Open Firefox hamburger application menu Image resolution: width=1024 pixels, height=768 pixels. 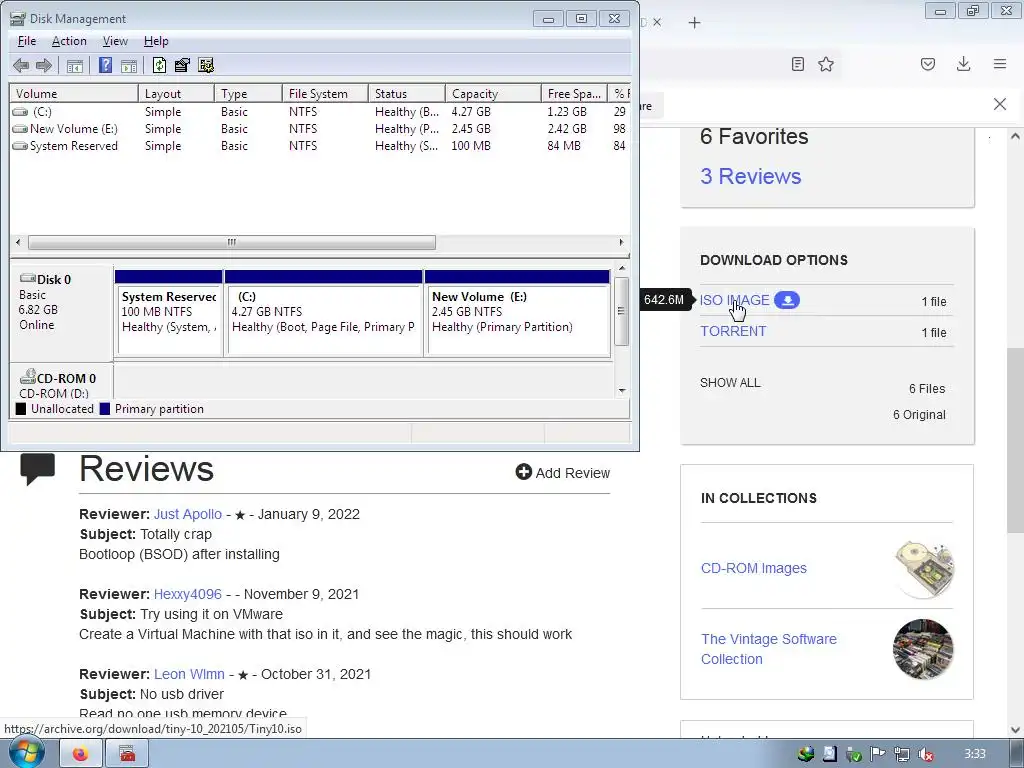1000,64
